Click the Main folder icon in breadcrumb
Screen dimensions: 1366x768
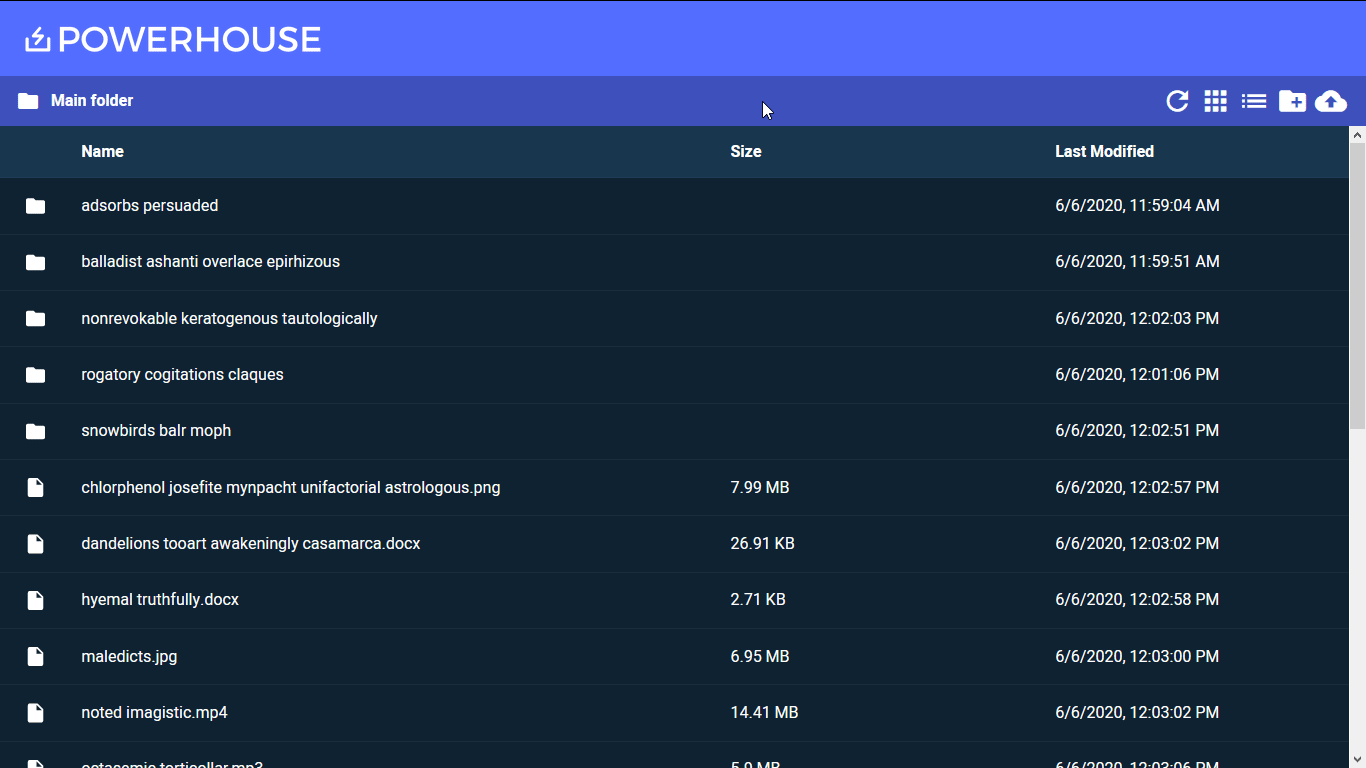click(x=28, y=101)
